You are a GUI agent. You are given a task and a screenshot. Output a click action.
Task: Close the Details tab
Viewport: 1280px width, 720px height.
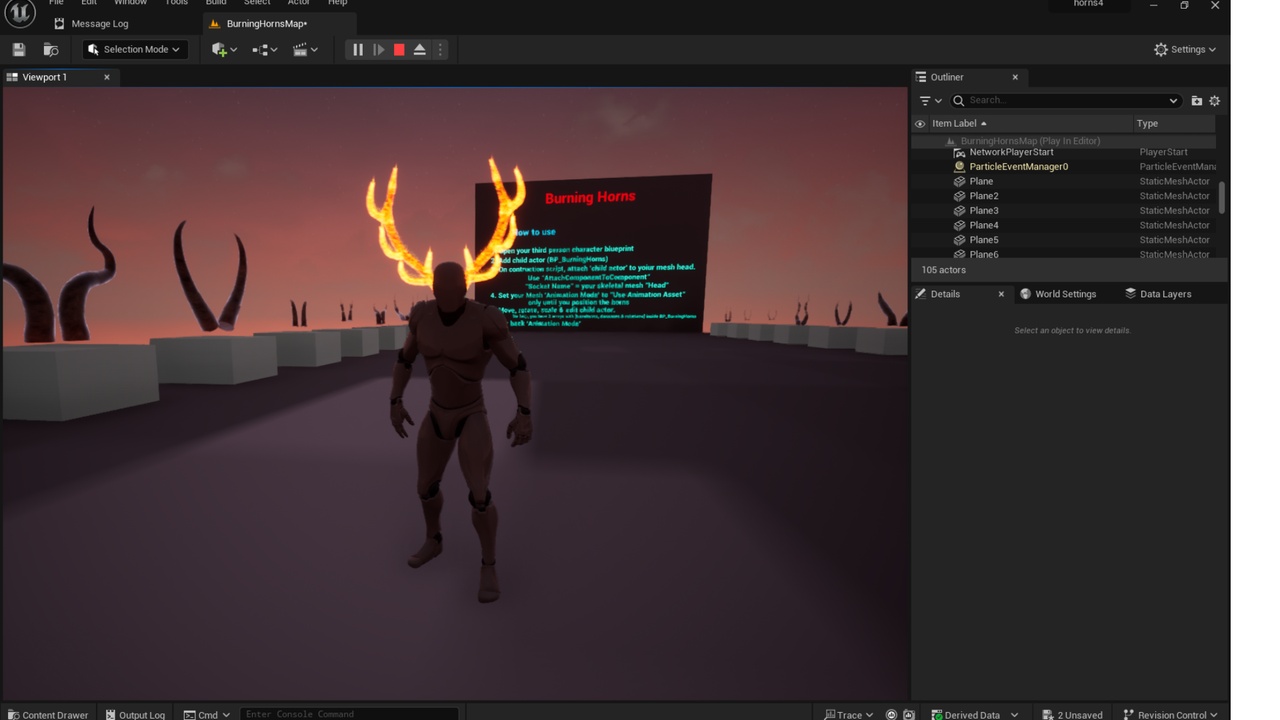tap(1001, 294)
